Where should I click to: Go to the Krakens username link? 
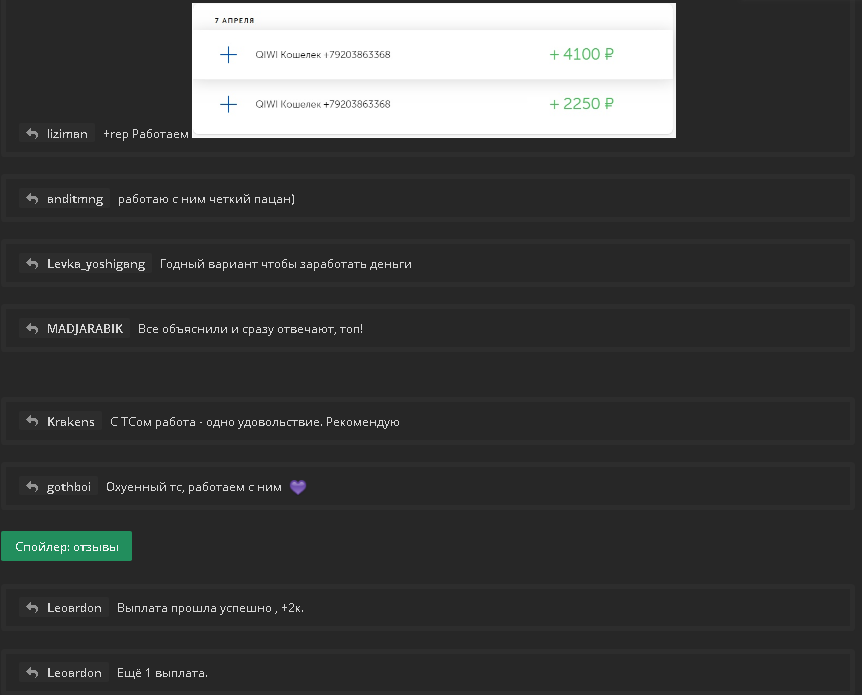tap(70, 422)
